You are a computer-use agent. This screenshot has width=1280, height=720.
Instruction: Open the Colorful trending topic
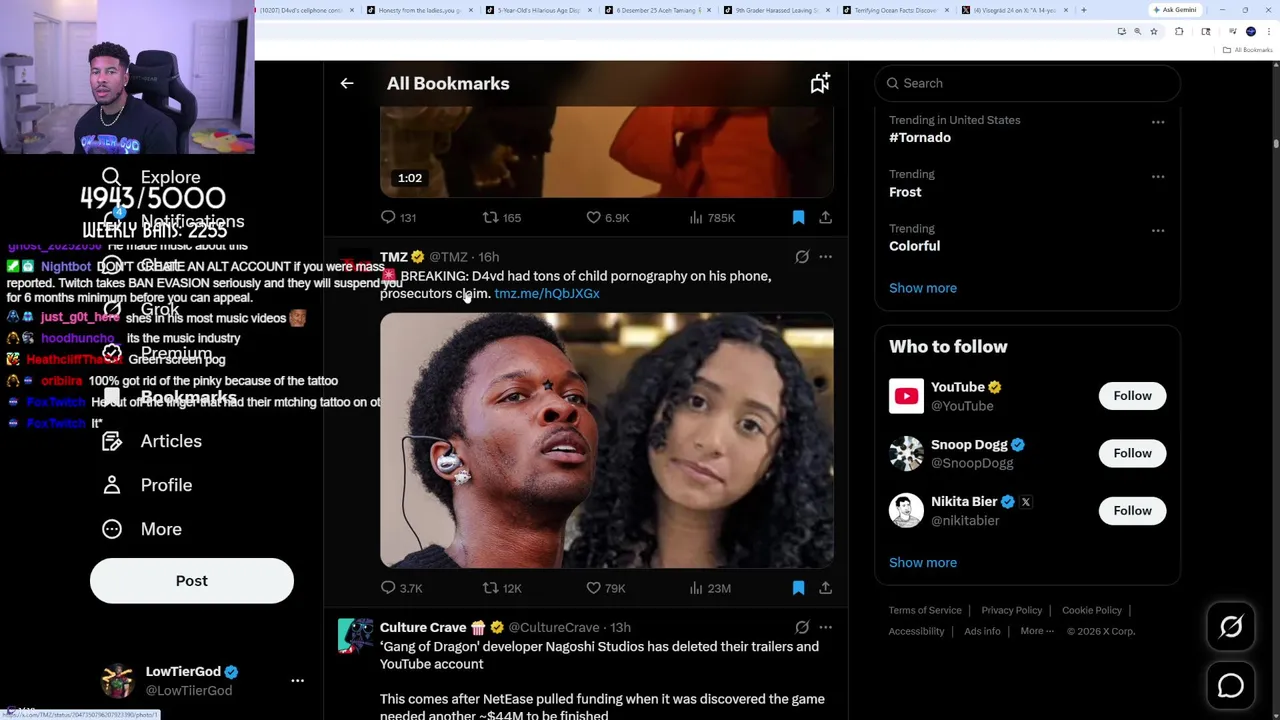tap(914, 246)
